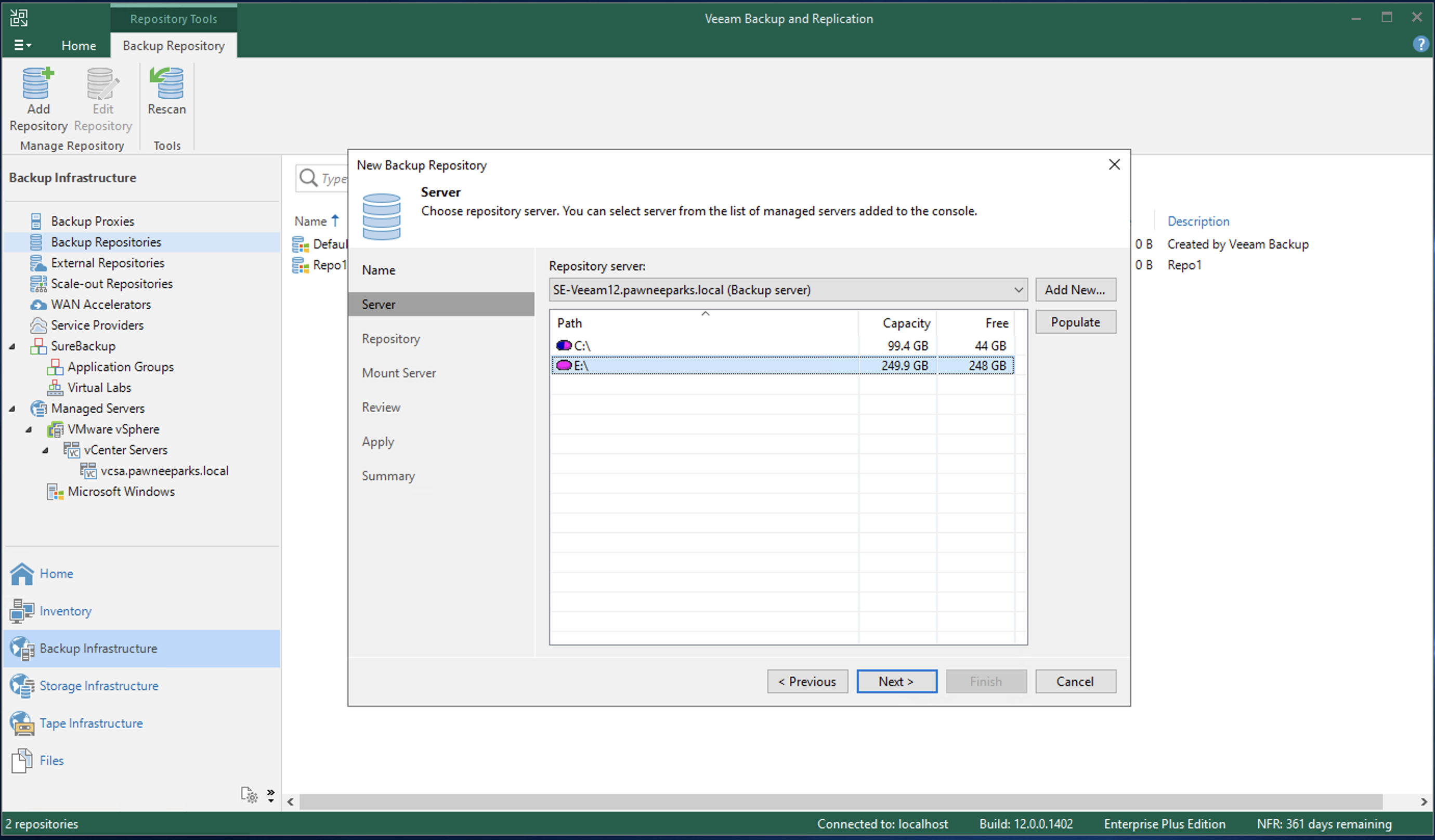Click the horizontal scrollbar right arrow
Screen dimensions: 1435x840
click(1424, 802)
